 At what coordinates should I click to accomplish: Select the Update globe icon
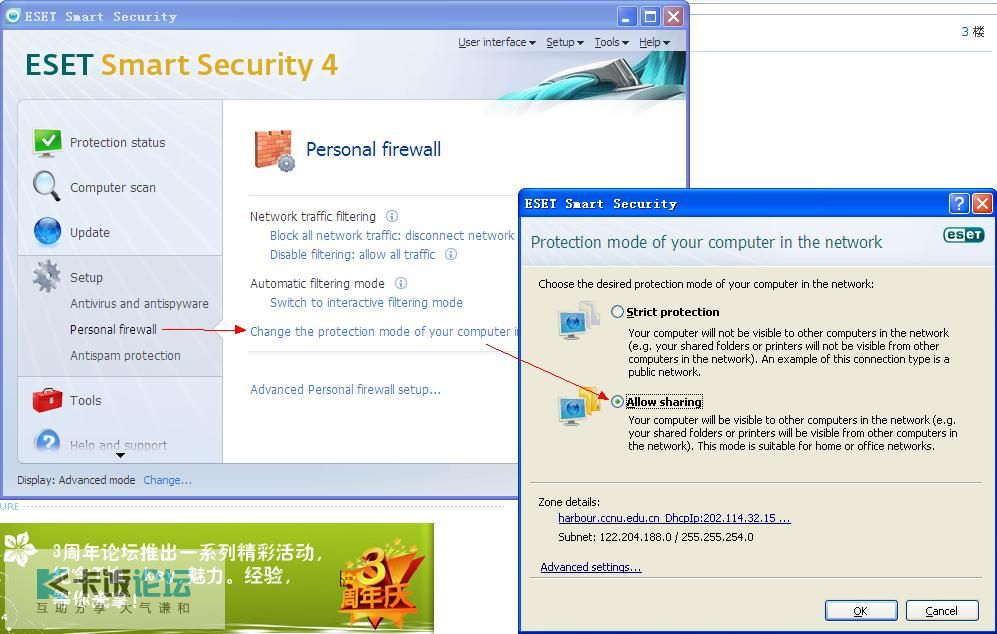click(47, 231)
